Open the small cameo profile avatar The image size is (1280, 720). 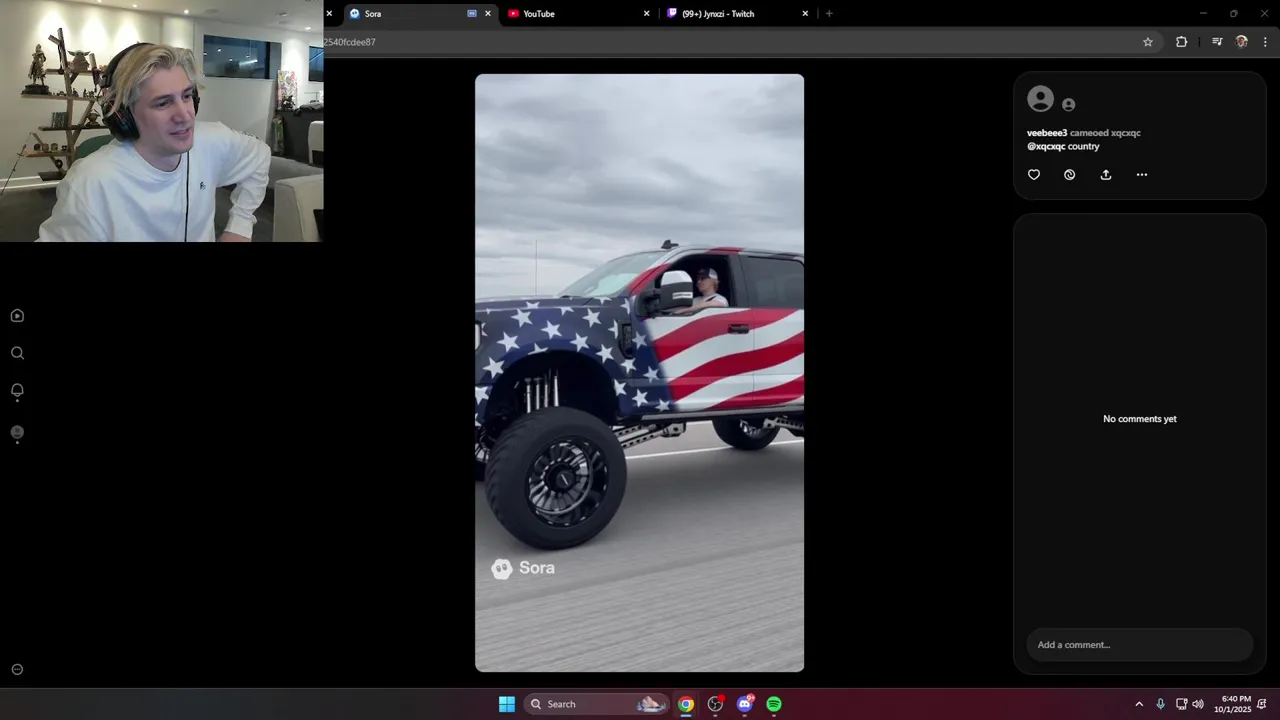(1069, 105)
